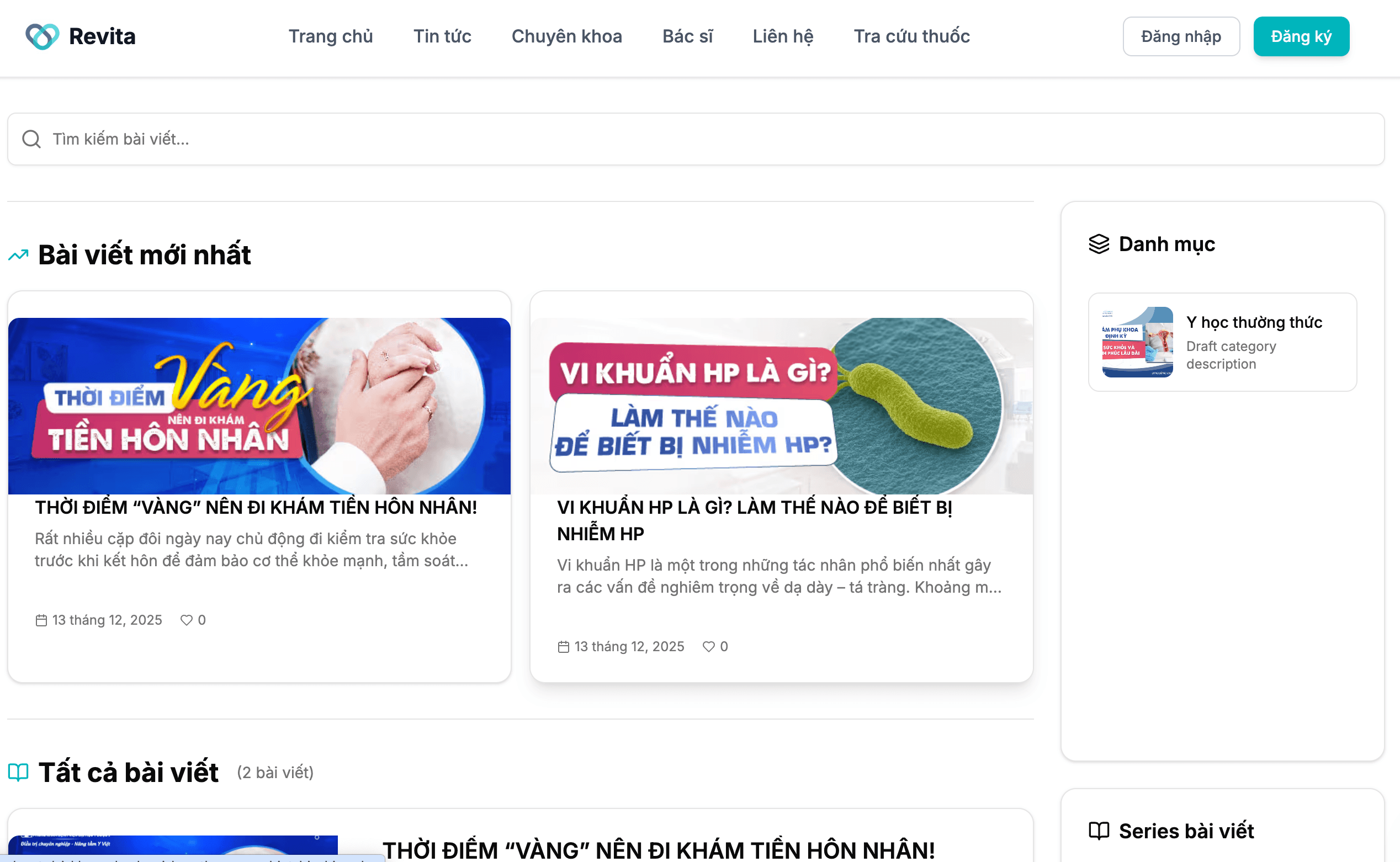Viewport: 1400px width, 862px height.
Task: Click calendar icon on Tiền hôn nhân card
Action: 41,620
